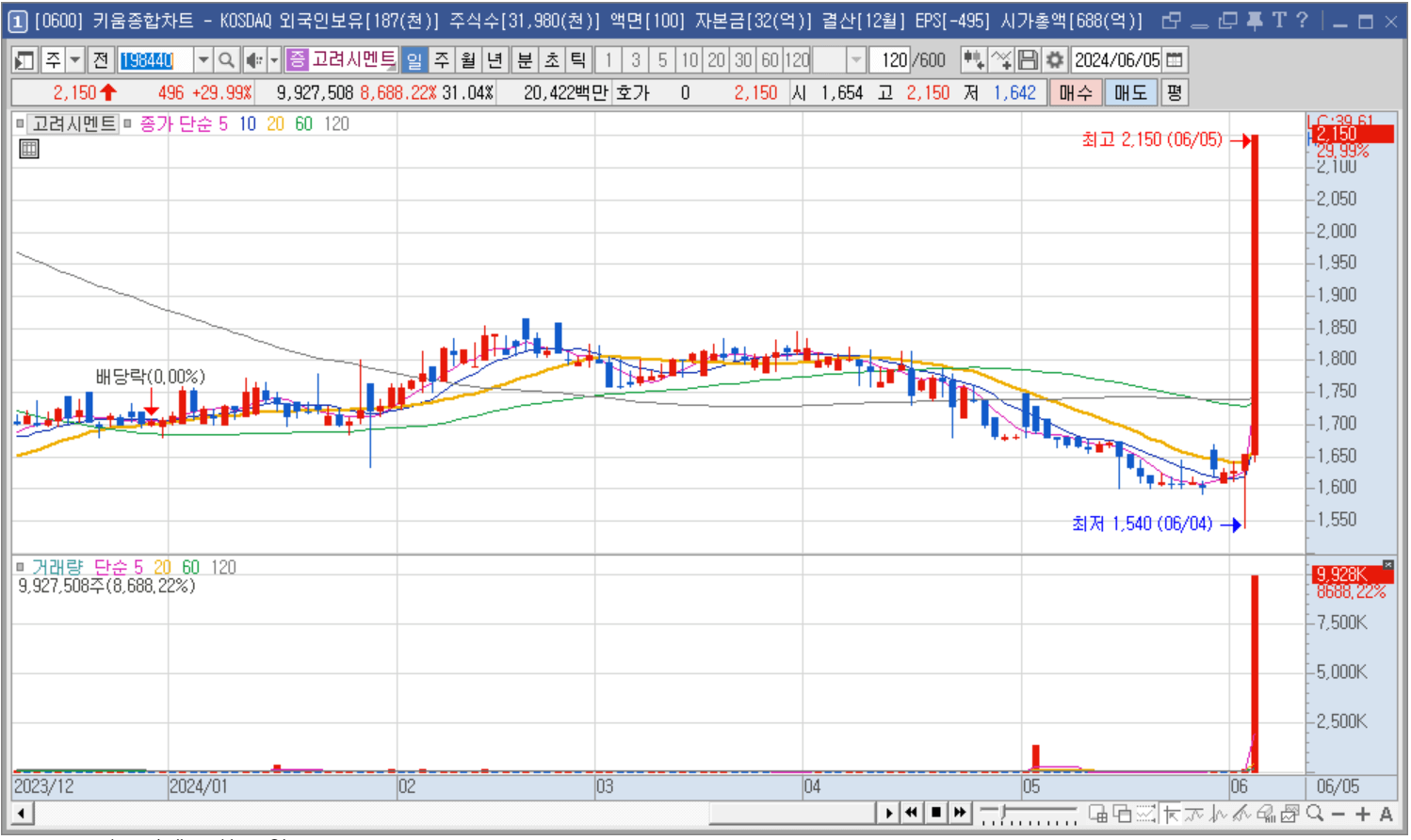This screenshot has height=840, width=1411.
Task: Pin the window with the pushpin icon
Action: (x=1254, y=21)
